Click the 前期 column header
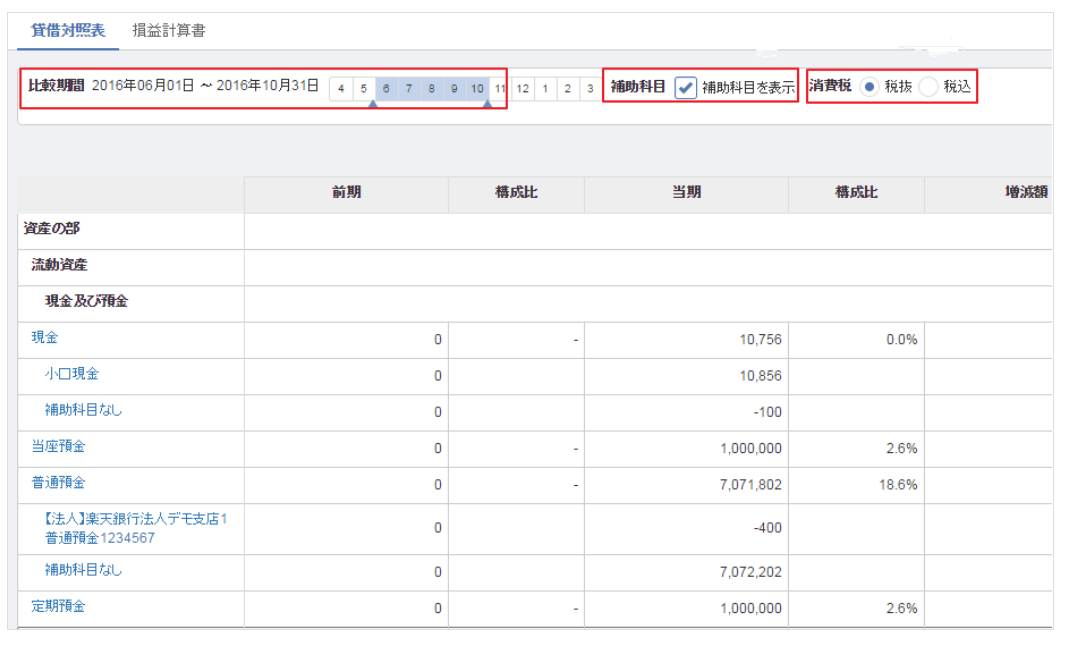 coord(346,193)
